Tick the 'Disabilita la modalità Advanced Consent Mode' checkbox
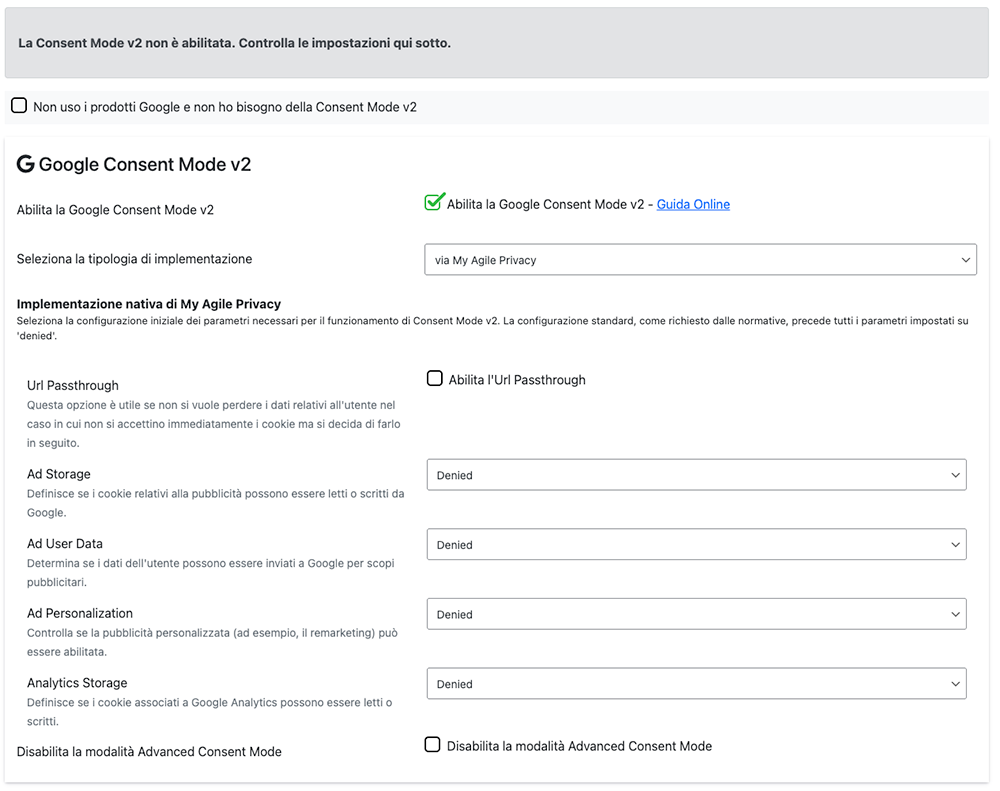 [x=433, y=745]
